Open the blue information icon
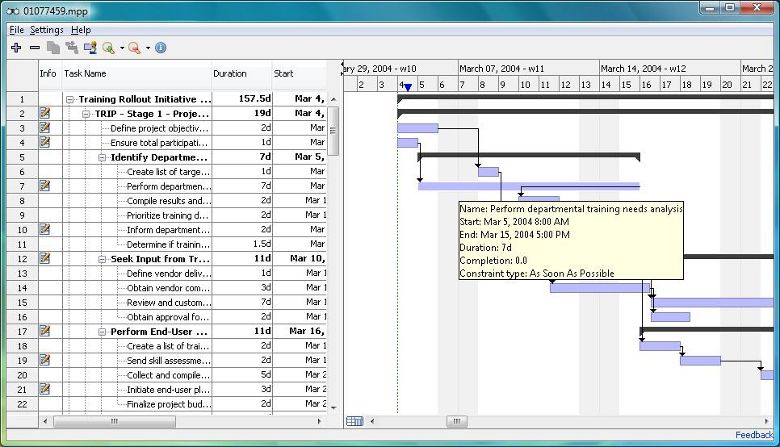This screenshot has width=780, height=447. [160, 47]
